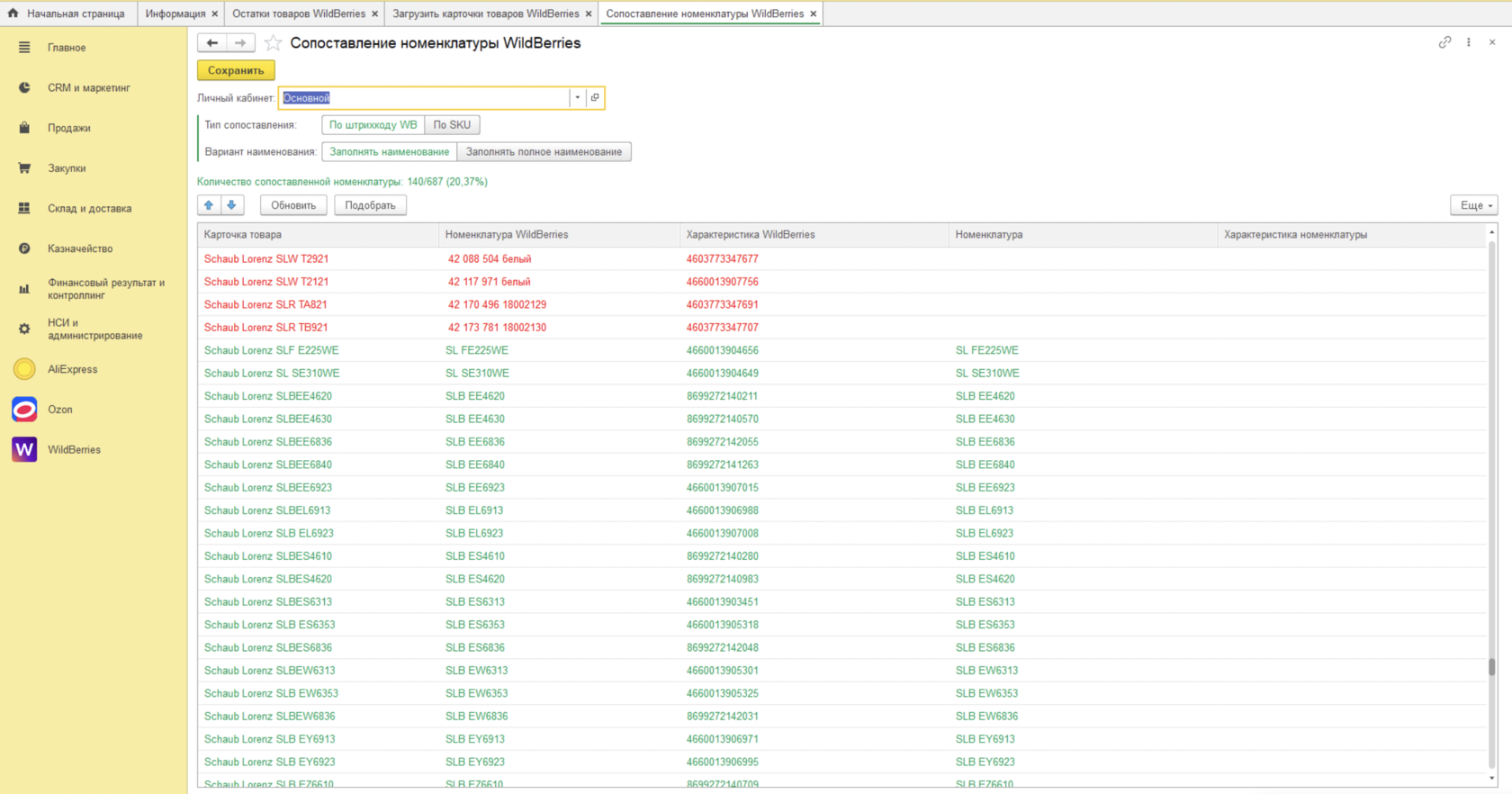Expand the Личный кабинет dropdown list

click(578, 97)
